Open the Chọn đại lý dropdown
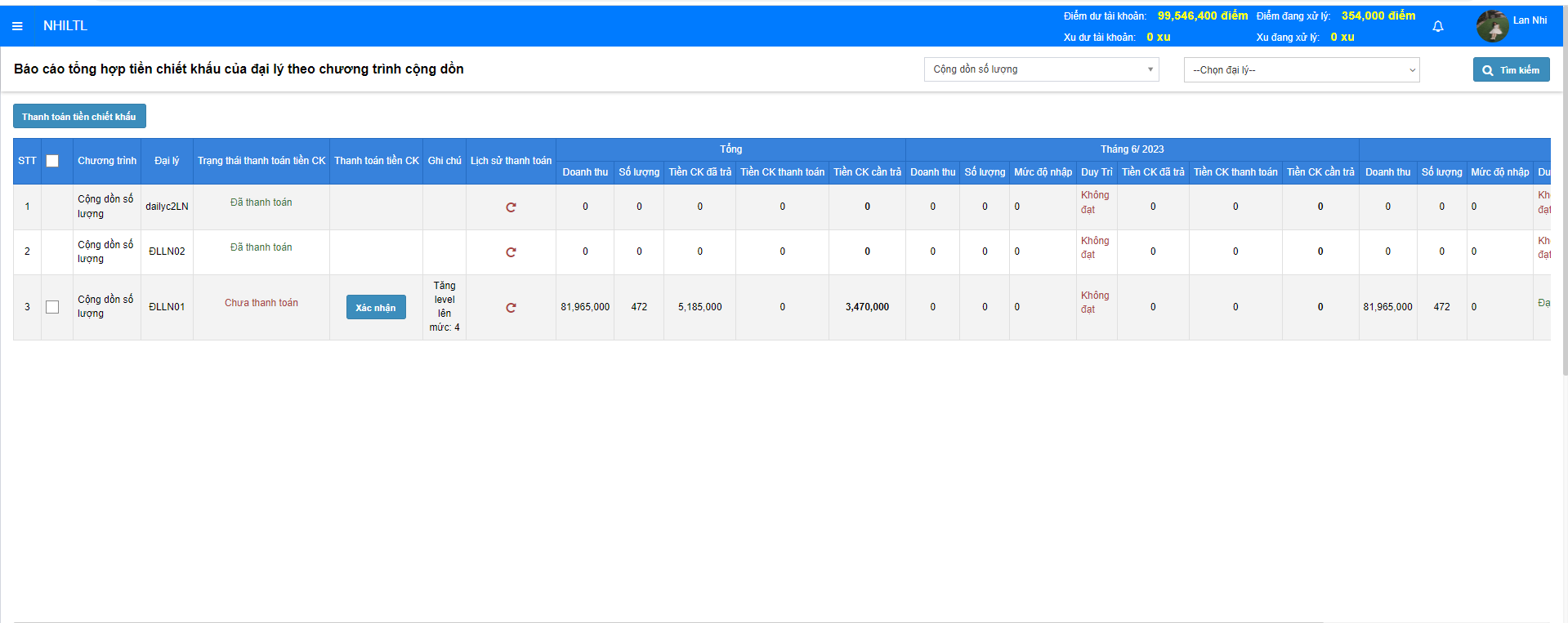Viewport: 1568px width, 623px height. point(1301,70)
